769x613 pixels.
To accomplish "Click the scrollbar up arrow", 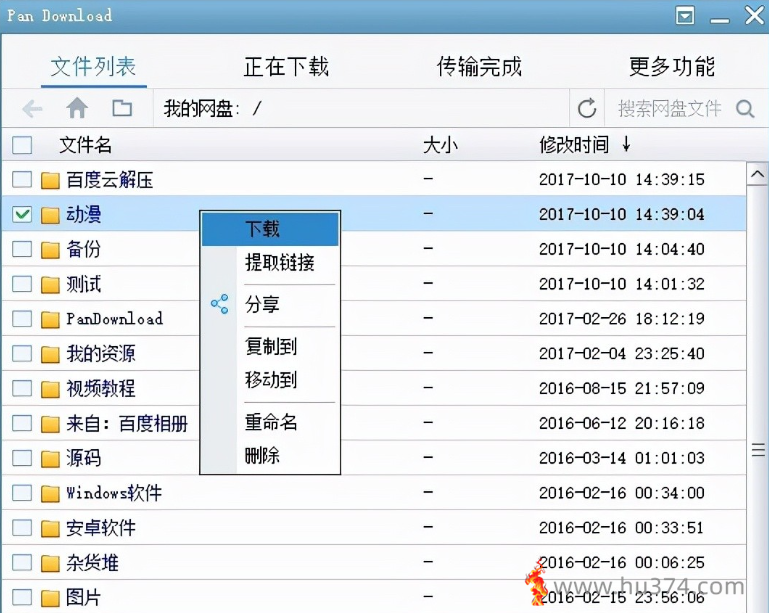I will pyautogui.click(x=758, y=174).
